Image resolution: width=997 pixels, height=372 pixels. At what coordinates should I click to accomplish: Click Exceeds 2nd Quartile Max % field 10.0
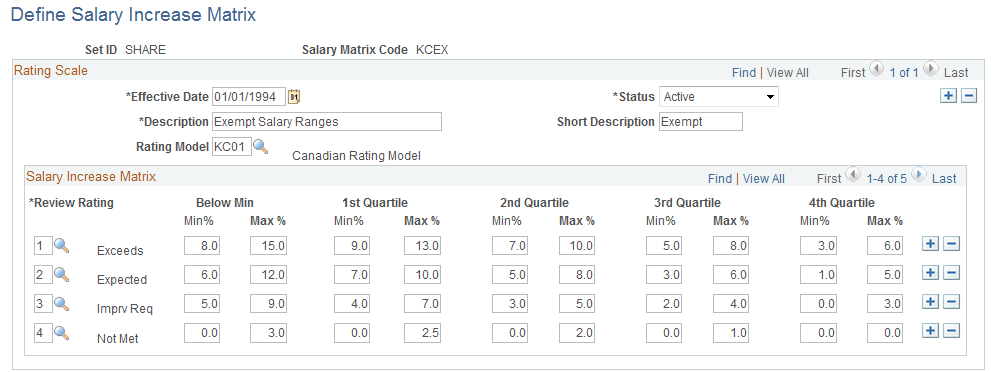tap(577, 245)
